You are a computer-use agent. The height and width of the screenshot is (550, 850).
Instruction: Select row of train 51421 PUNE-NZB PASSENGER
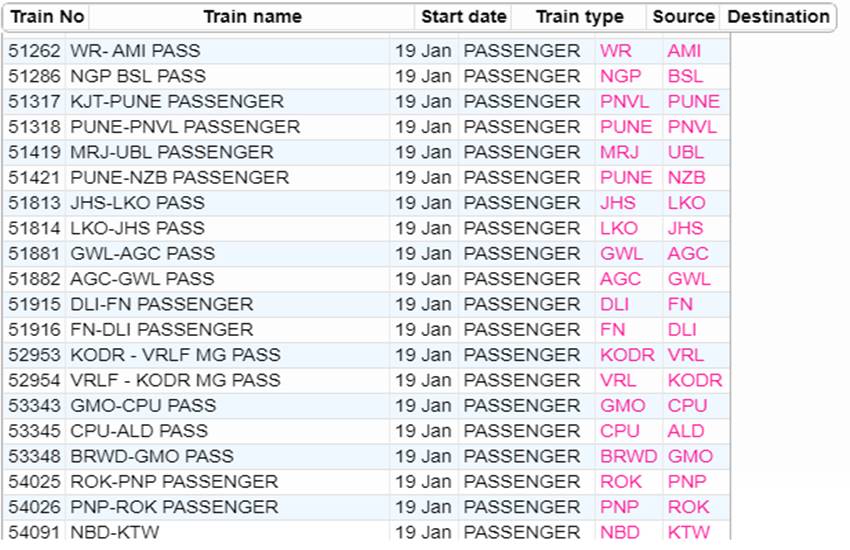point(366,178)
